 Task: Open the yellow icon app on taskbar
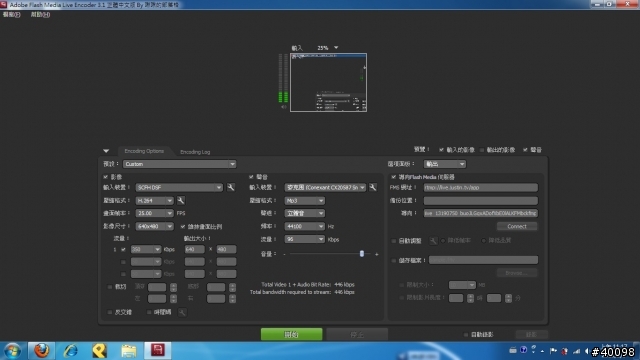click(100, 351)
